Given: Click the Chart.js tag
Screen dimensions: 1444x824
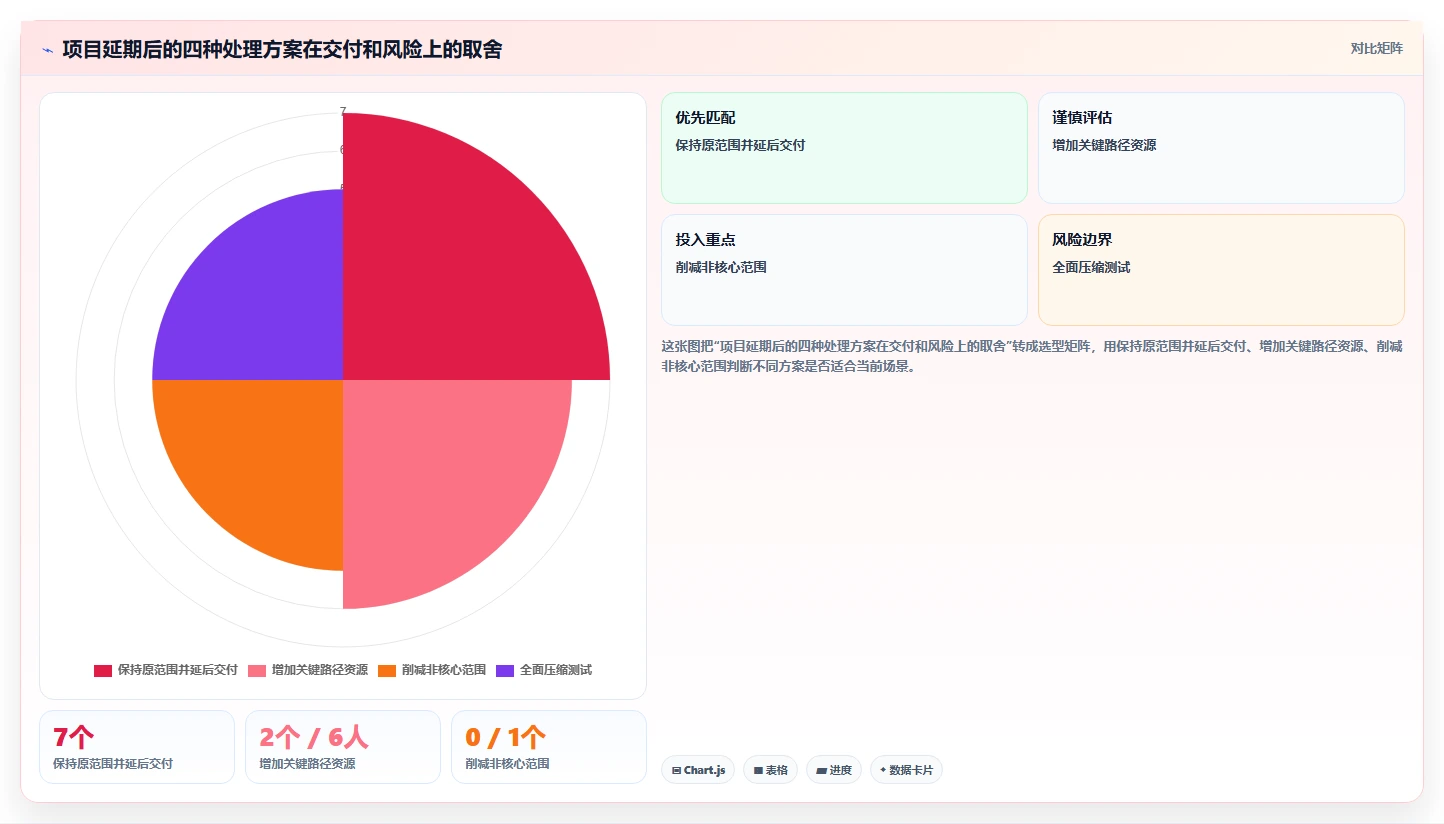Looking at the screenshot, I should pyautogui.click(x=698, y=770).
